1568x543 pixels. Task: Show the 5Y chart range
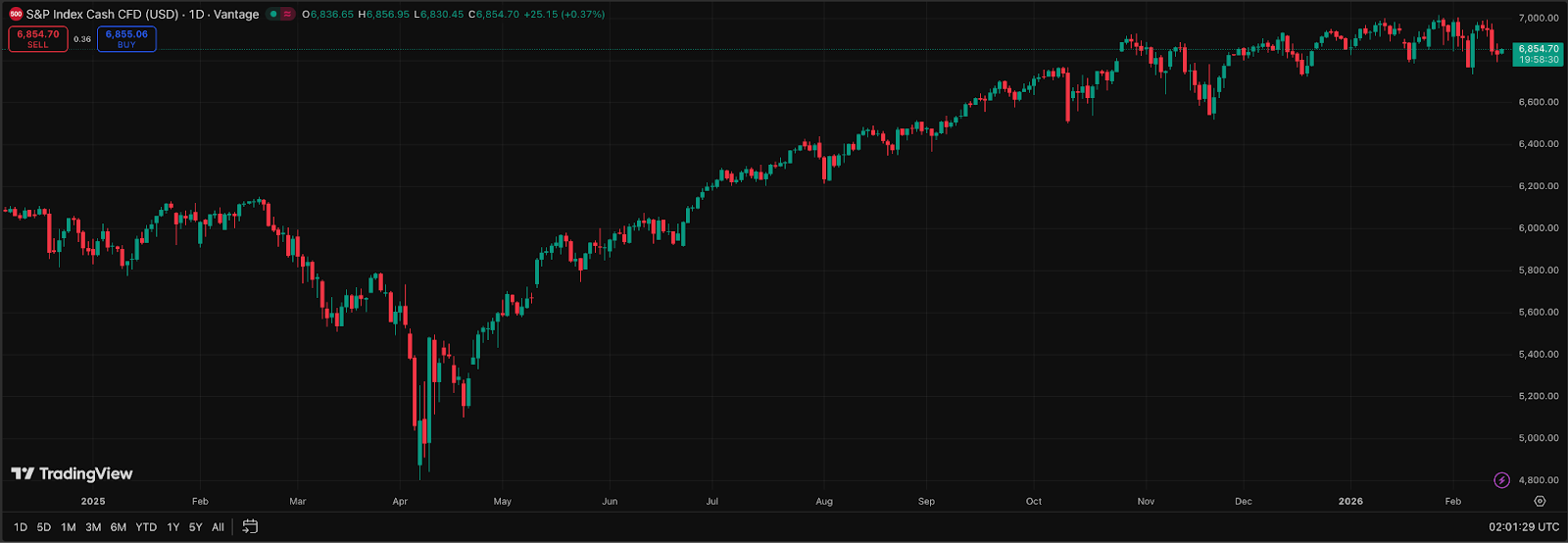click(x=196, y=527)
